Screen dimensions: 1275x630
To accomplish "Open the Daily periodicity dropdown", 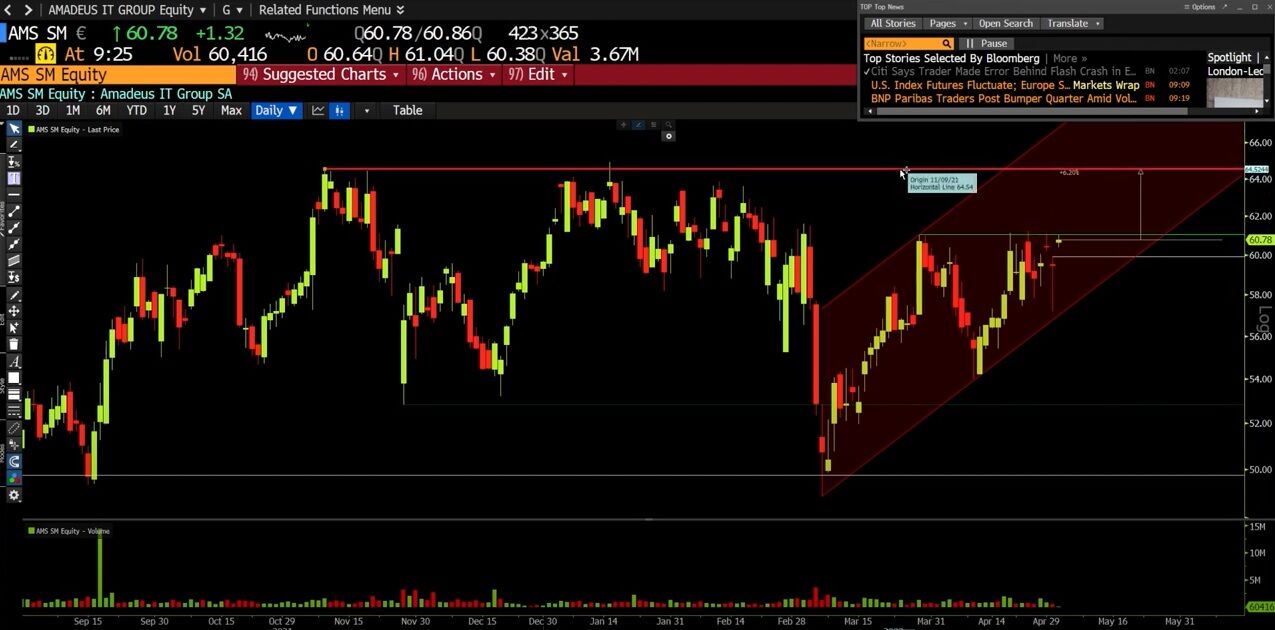I will click(276, 110).
